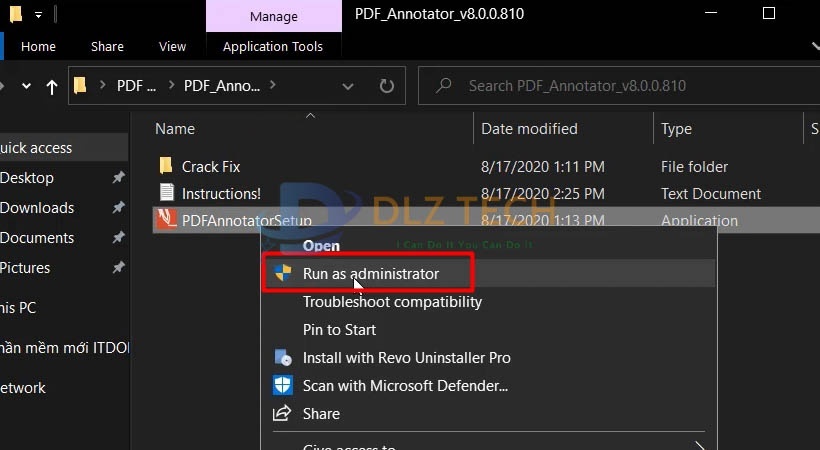Click the date 8/17/2020 1:11 PM
The width and height of the screenshot is (820, 450).
[x=543, y=167]
